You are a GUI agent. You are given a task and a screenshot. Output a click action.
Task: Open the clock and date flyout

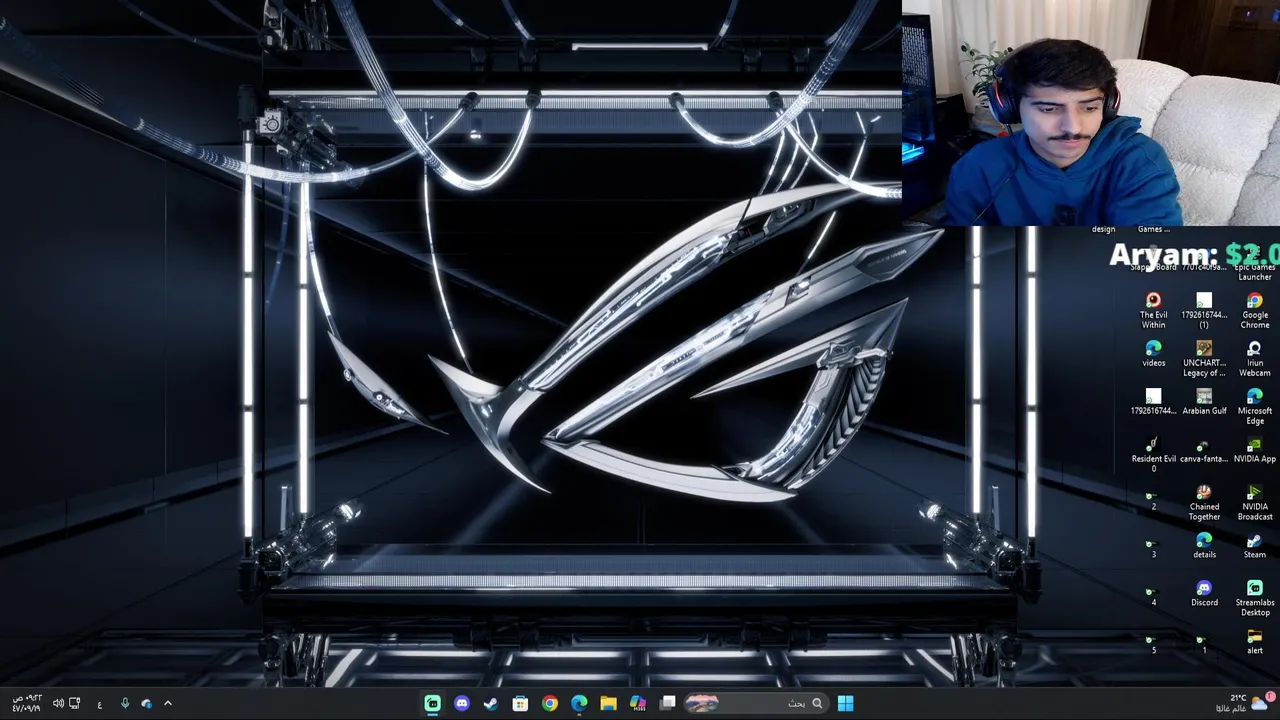tap(26, 703)
